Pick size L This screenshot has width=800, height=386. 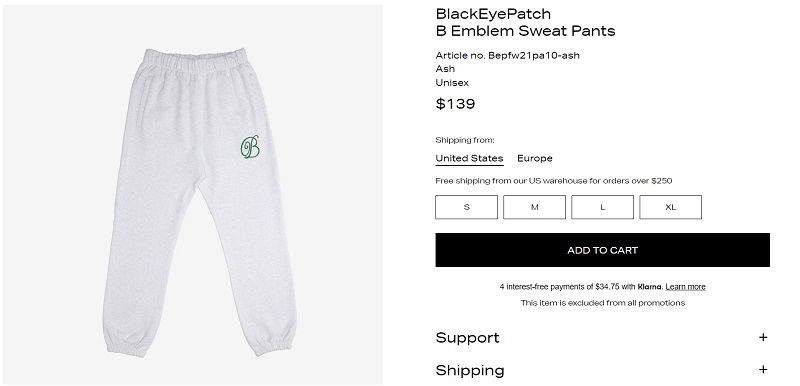click(603, 207)
